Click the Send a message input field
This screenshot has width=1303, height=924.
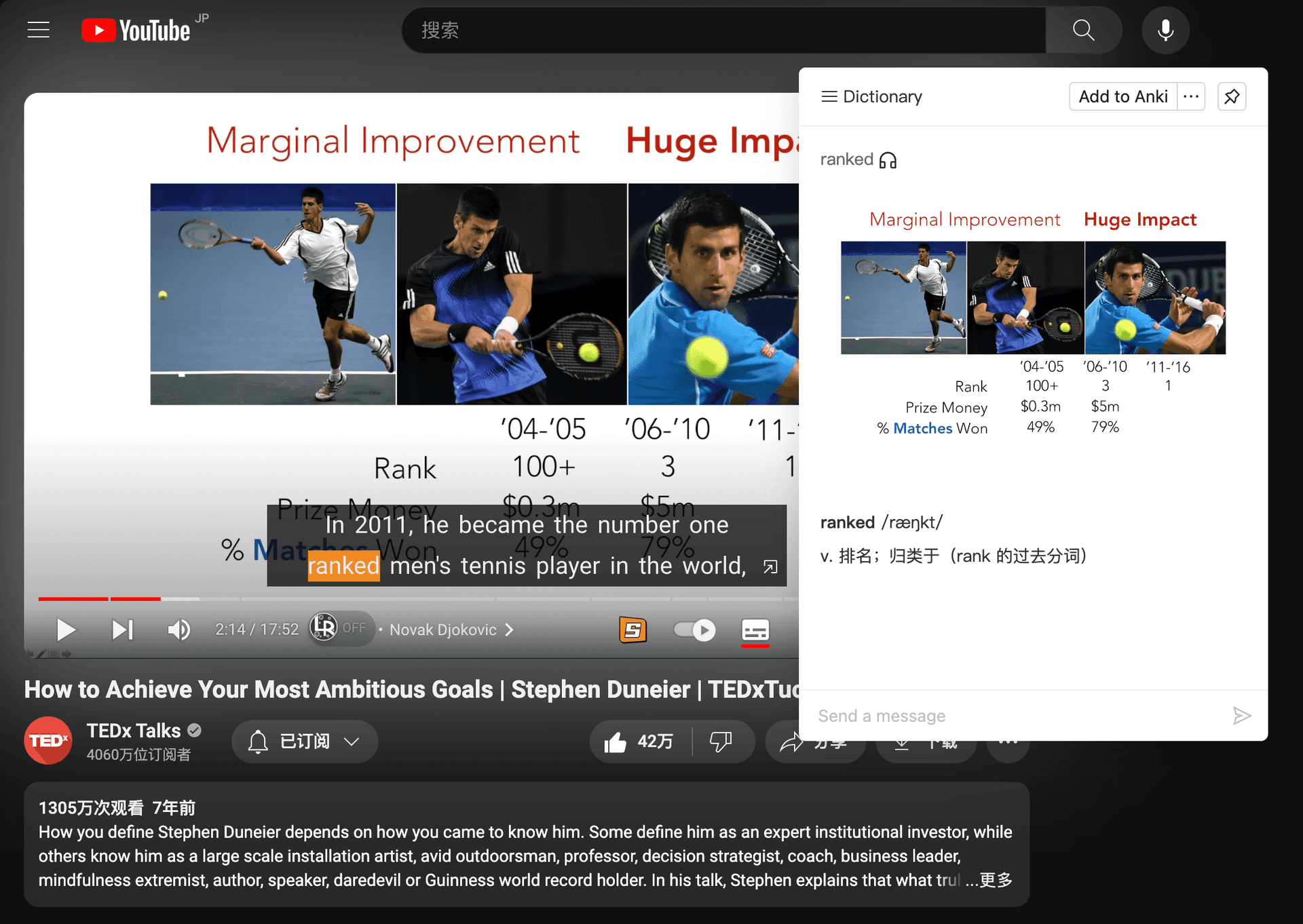coord(1018,716)
